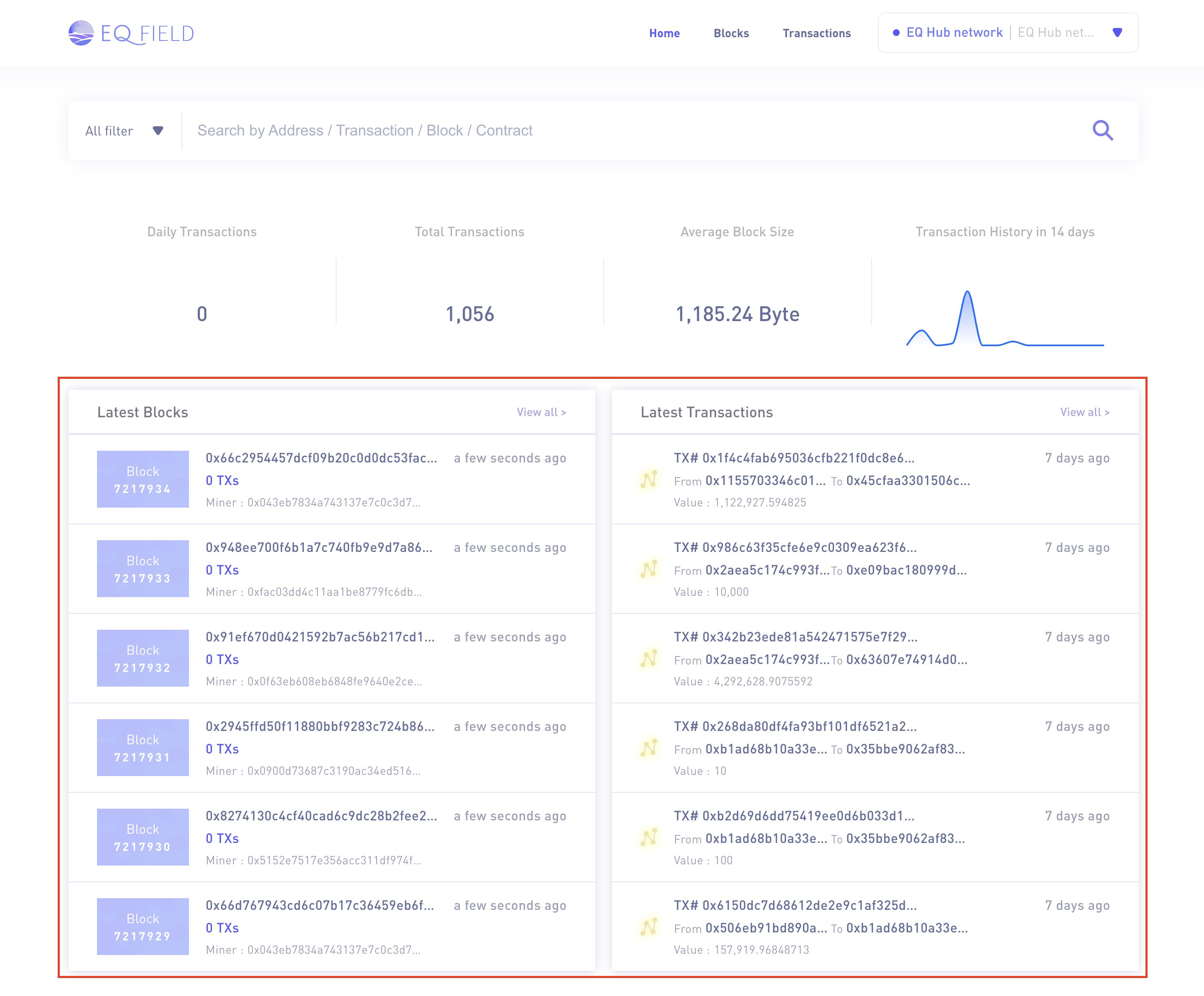Click the EQ Field logo
Image resolution: width=1204 pixels, height=996 pixels.
[x=131, y=33]
